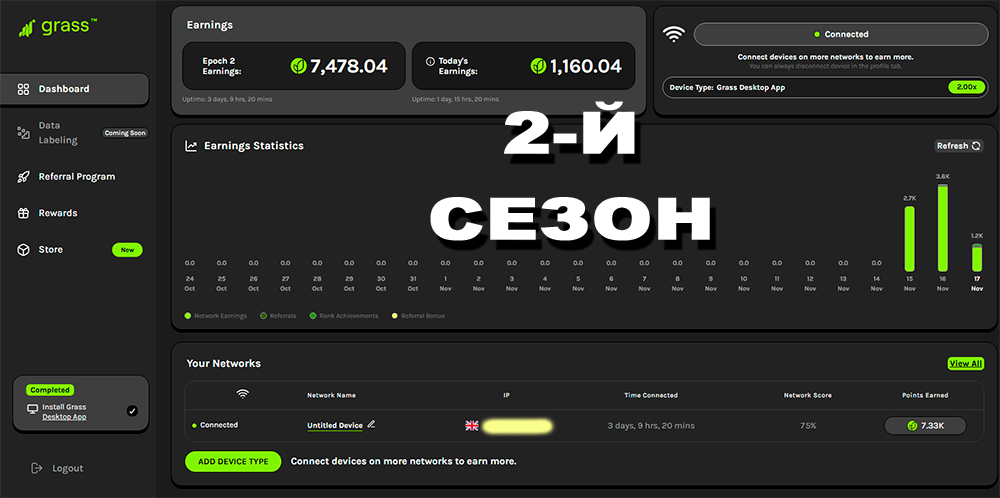This screenshot has height=498, width=1000.
Task: Click the ADD DEVICE TYPE button
Action: (x=233, y=461)
